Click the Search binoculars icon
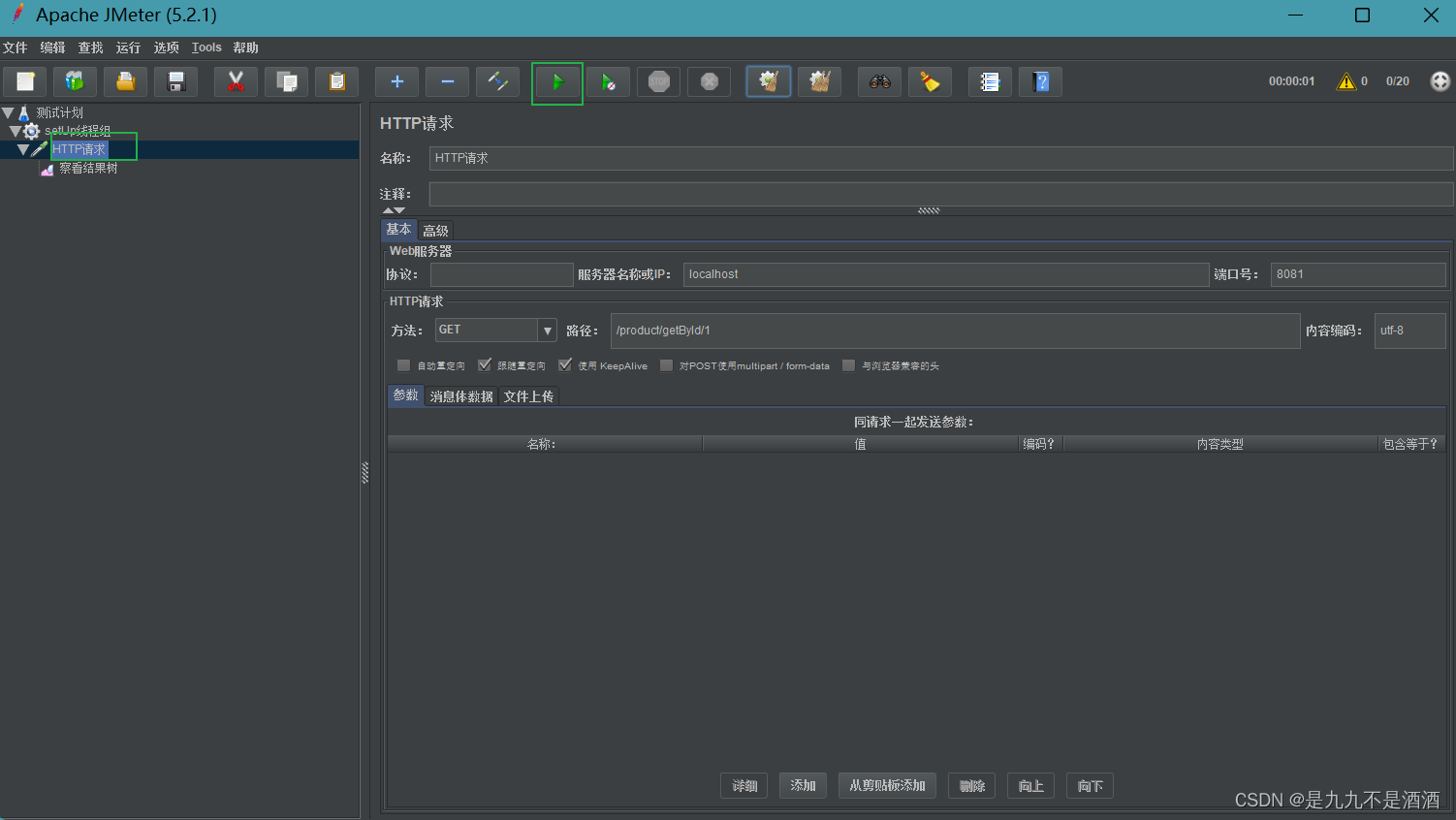The width and height of the screenshot is (1456, 820). point(880,81)
